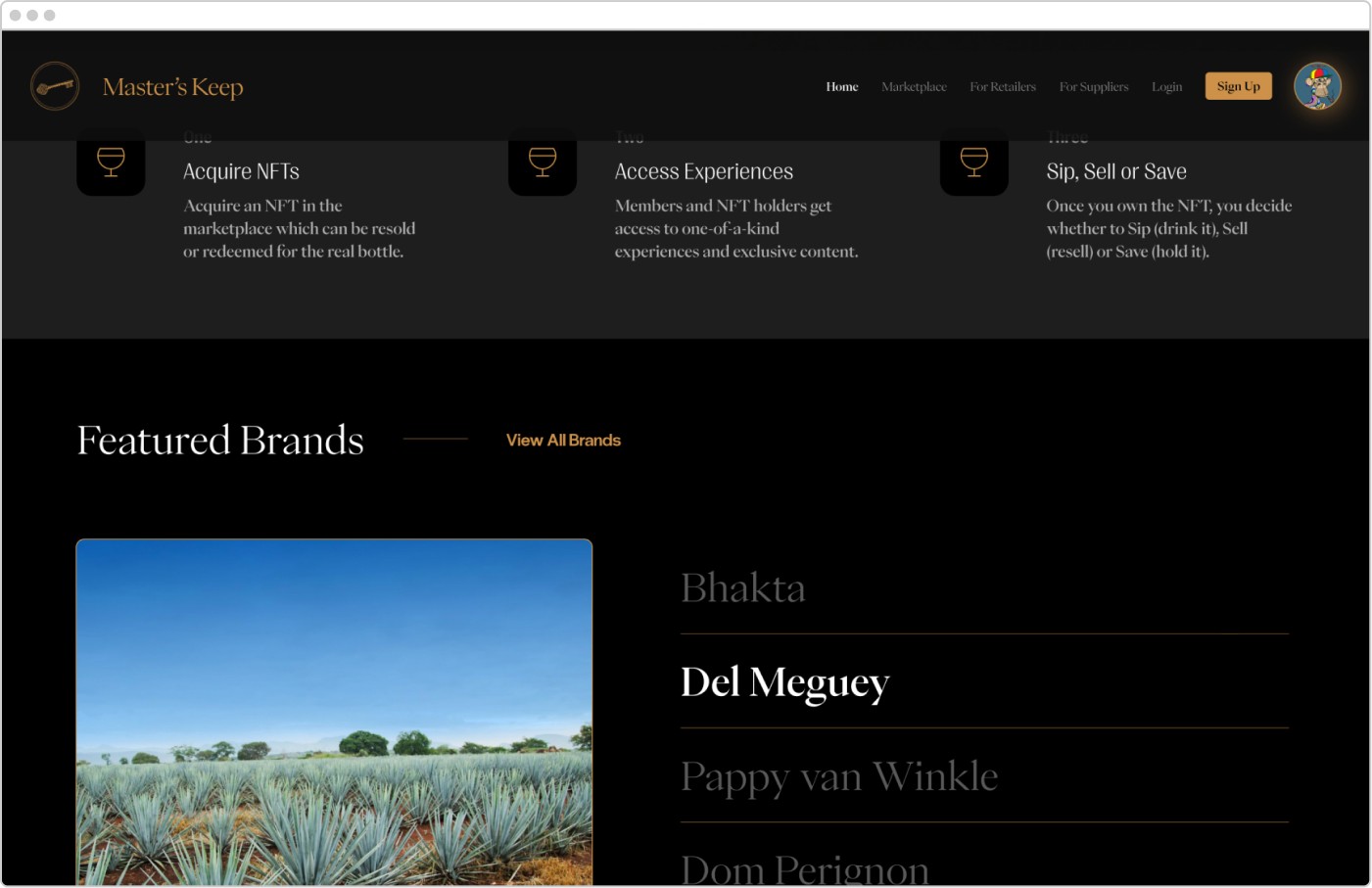The image size is (1372, 888).
Task: Open the For Retailers page
Action: [1003, 86]
